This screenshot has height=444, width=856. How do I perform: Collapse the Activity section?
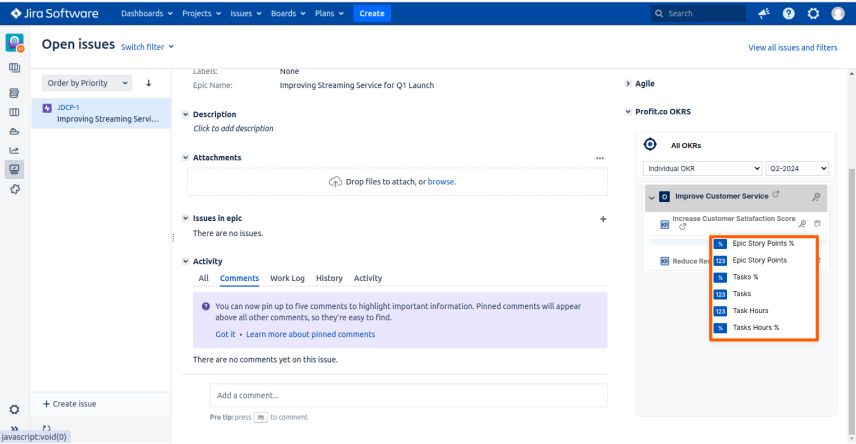186,261
